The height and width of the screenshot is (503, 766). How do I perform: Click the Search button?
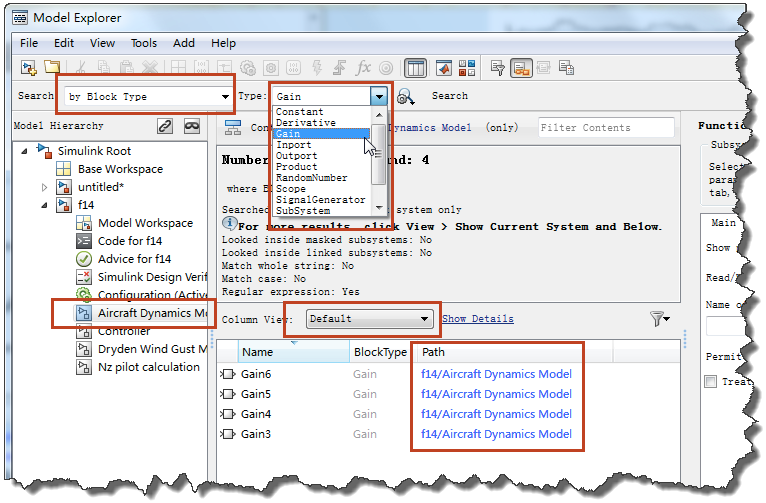tap(449, 96)
